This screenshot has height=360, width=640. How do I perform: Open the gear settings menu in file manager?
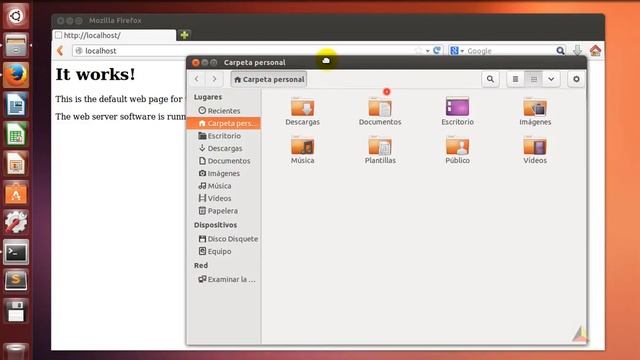[x=576, y=79]
